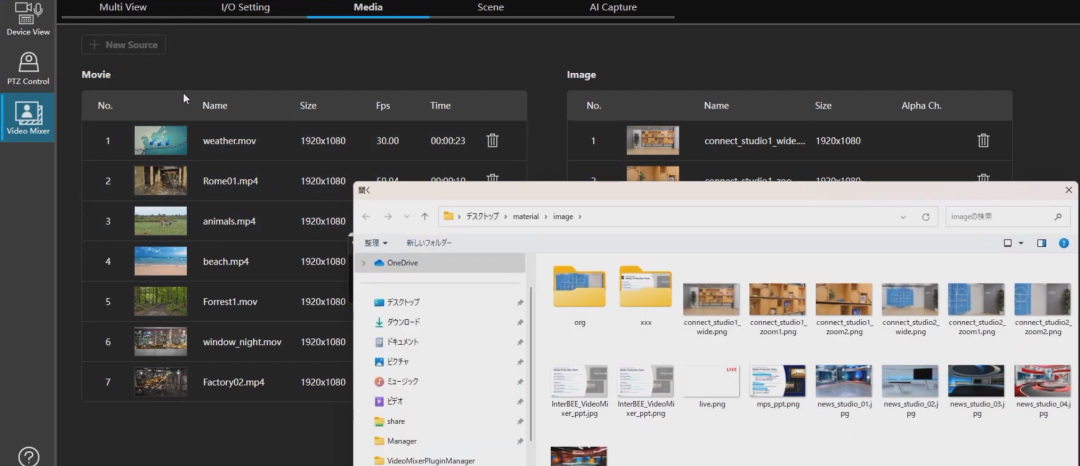Refresh the file dialog folder view

926,216
